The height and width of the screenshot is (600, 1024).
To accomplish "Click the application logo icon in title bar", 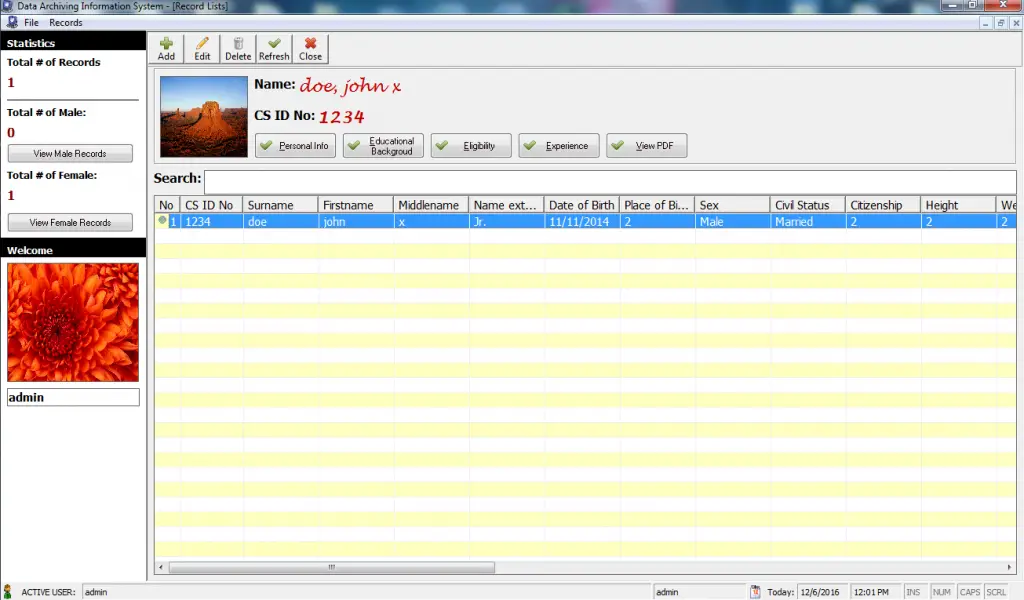I will pos(7,5).
